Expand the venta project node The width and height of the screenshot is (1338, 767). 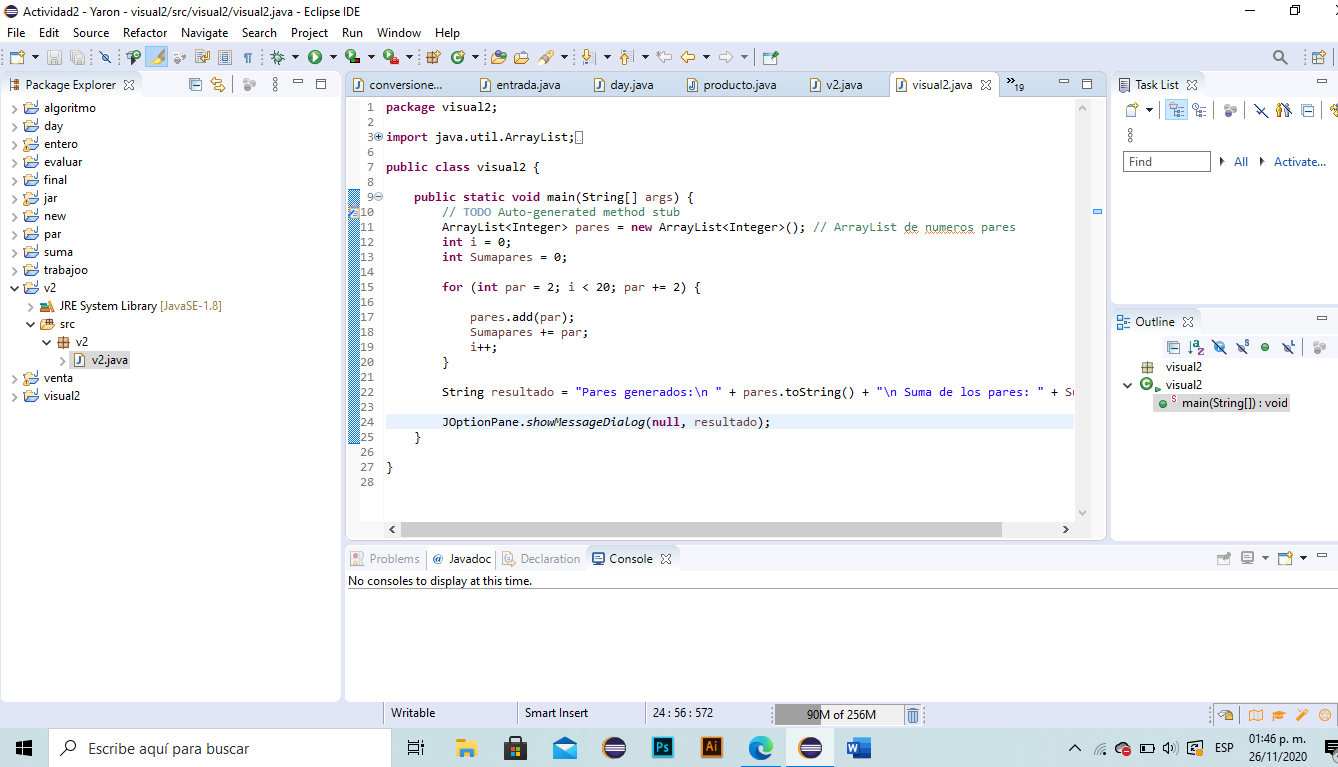coord(14,378)
